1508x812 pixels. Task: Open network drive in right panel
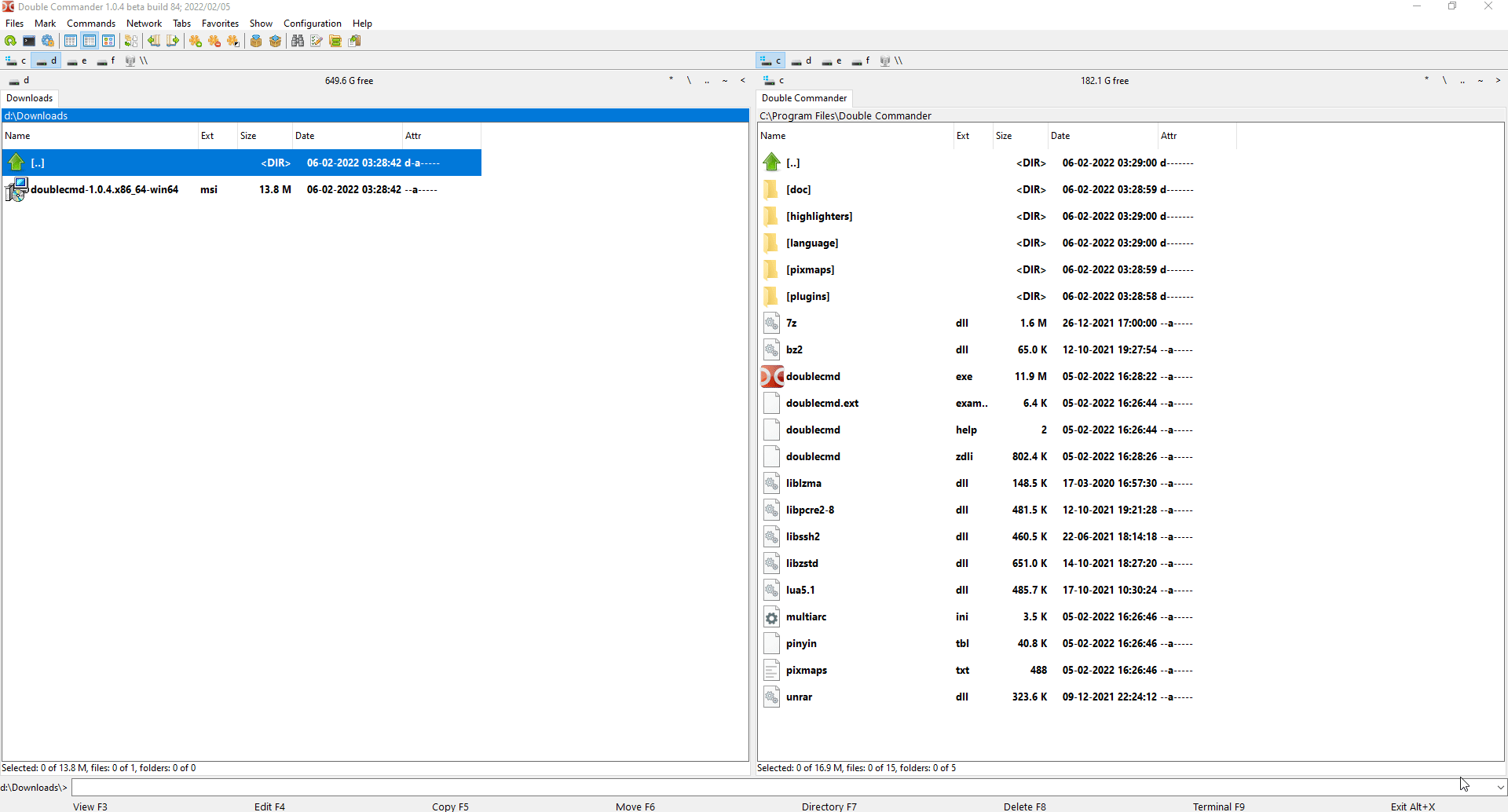coord(891,60)
